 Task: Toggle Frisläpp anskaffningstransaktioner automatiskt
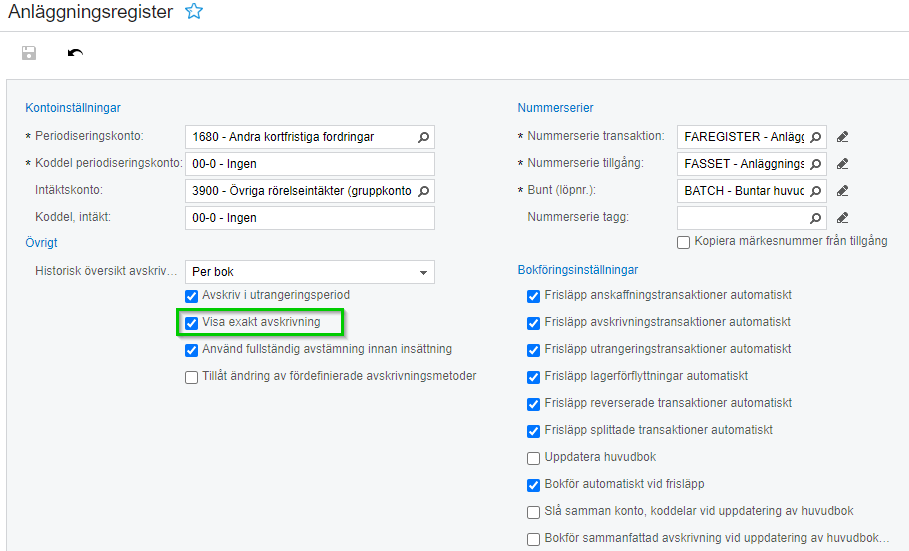(533, 296)
